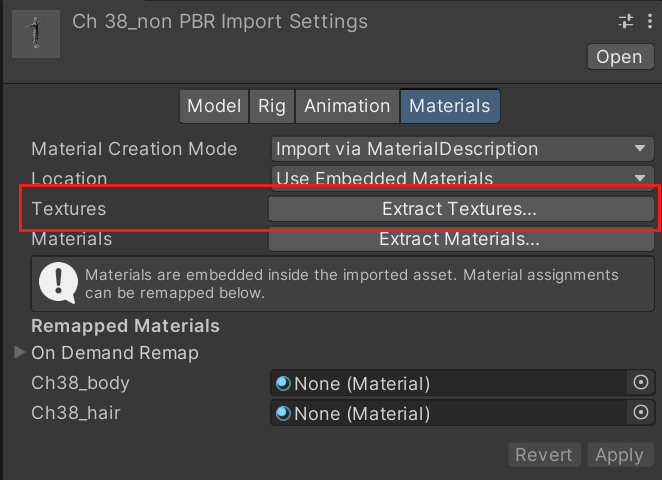Click the Revert button
Screen dimensions: 662x480
544,455
